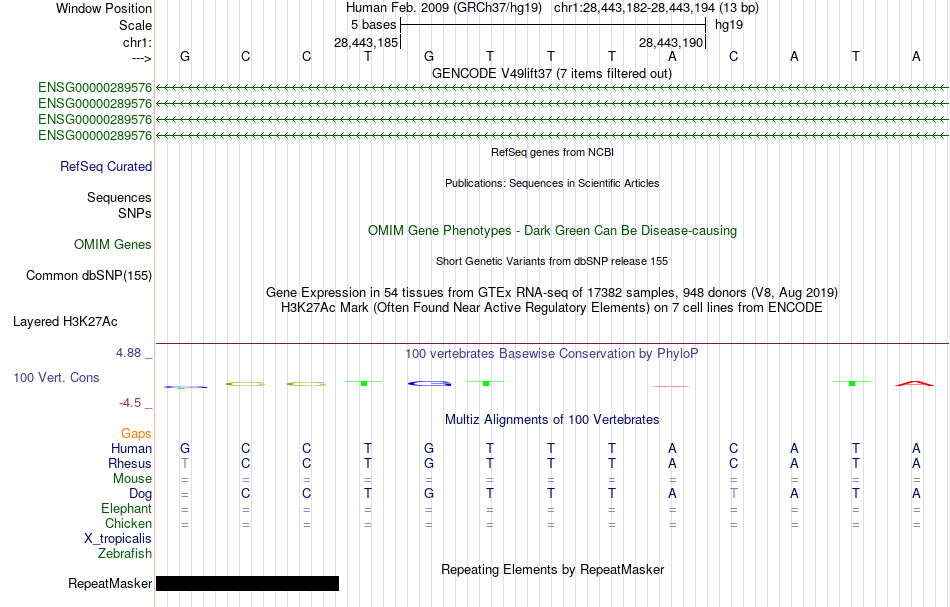Click the -4.5 lower conservation scale value
The width and height of the screenshot is (950, 607).
[130, 403]
